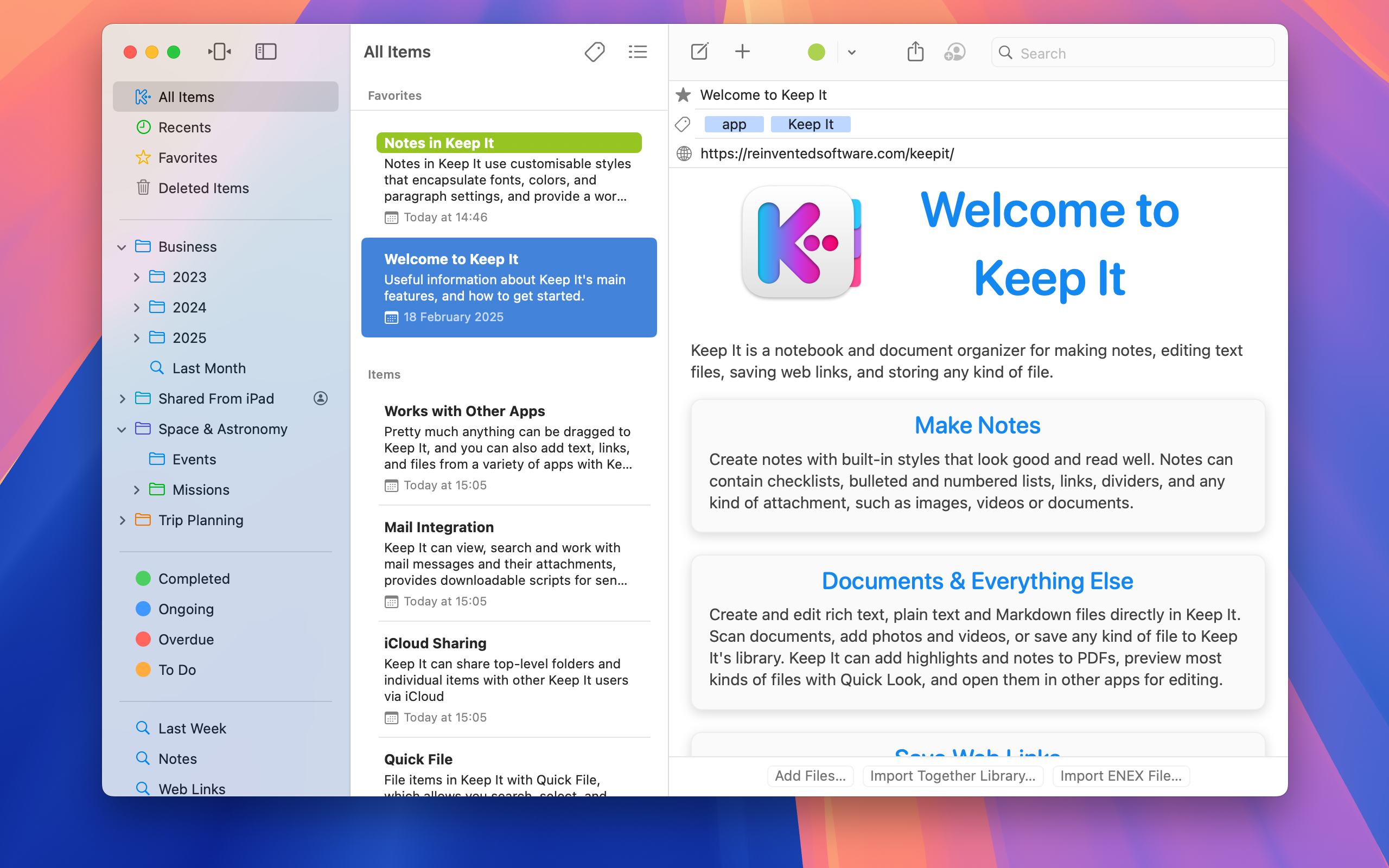This screenshot has width=1389, height=868.
Task: Click the tag icon next to the app tag
Action: tap(684, 124)
